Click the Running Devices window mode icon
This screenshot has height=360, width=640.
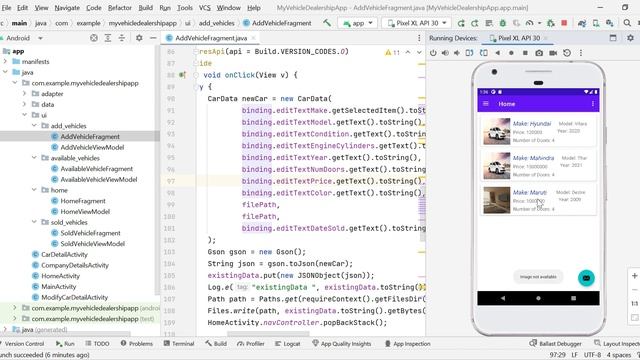pos(613,38)
